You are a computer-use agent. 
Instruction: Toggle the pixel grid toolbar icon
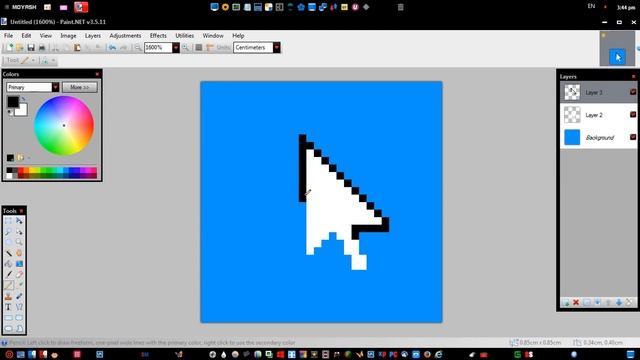199,48
